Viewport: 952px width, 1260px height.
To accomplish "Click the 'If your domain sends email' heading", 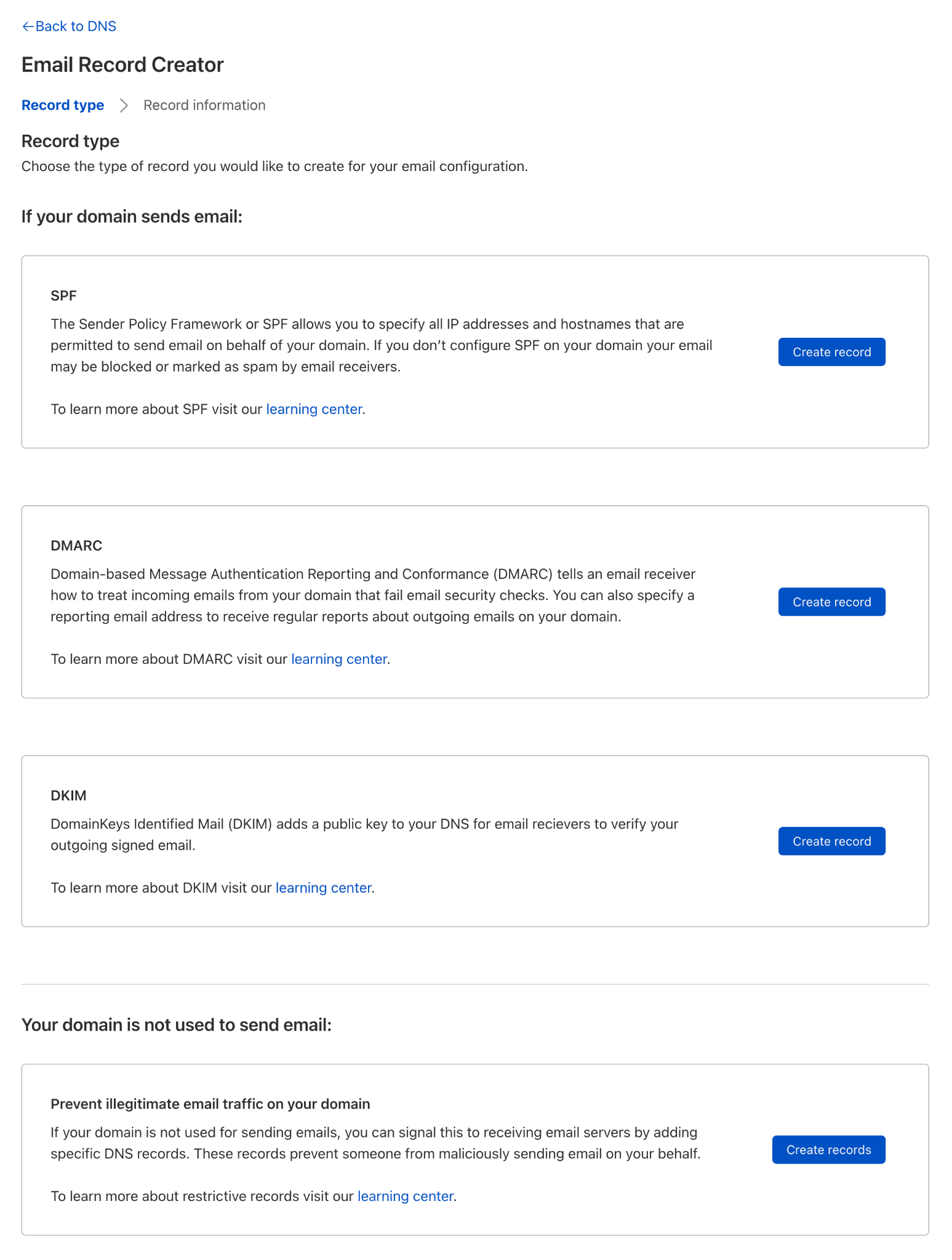I will coord(132,217).
